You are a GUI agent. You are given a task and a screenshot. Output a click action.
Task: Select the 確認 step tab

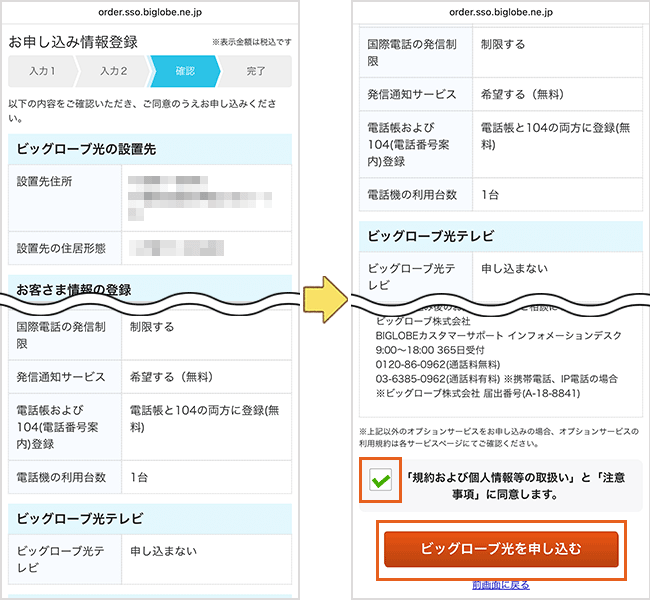coord(185,71)
